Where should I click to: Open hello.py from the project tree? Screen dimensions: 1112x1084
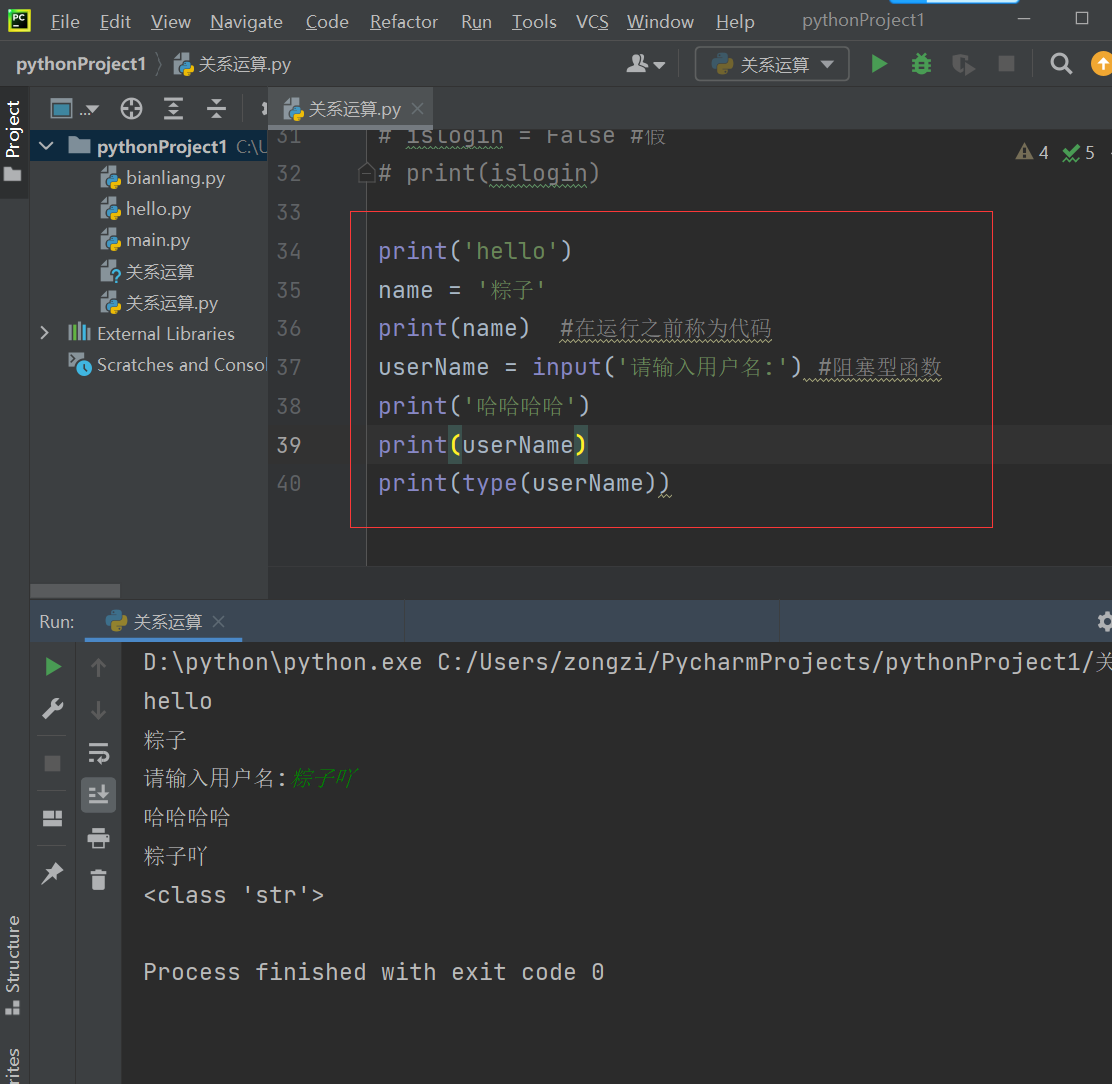tap(157, 209)
